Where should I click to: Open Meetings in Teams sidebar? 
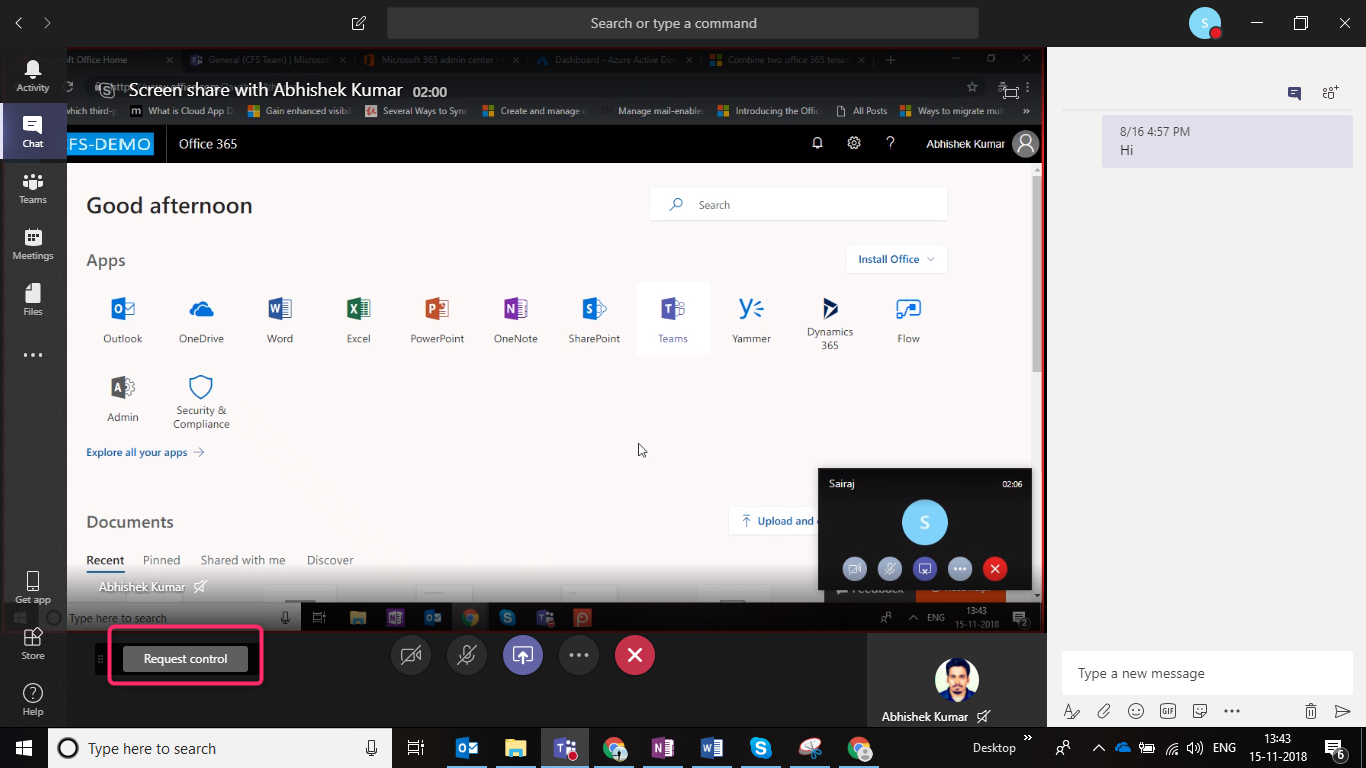point(33,243)
